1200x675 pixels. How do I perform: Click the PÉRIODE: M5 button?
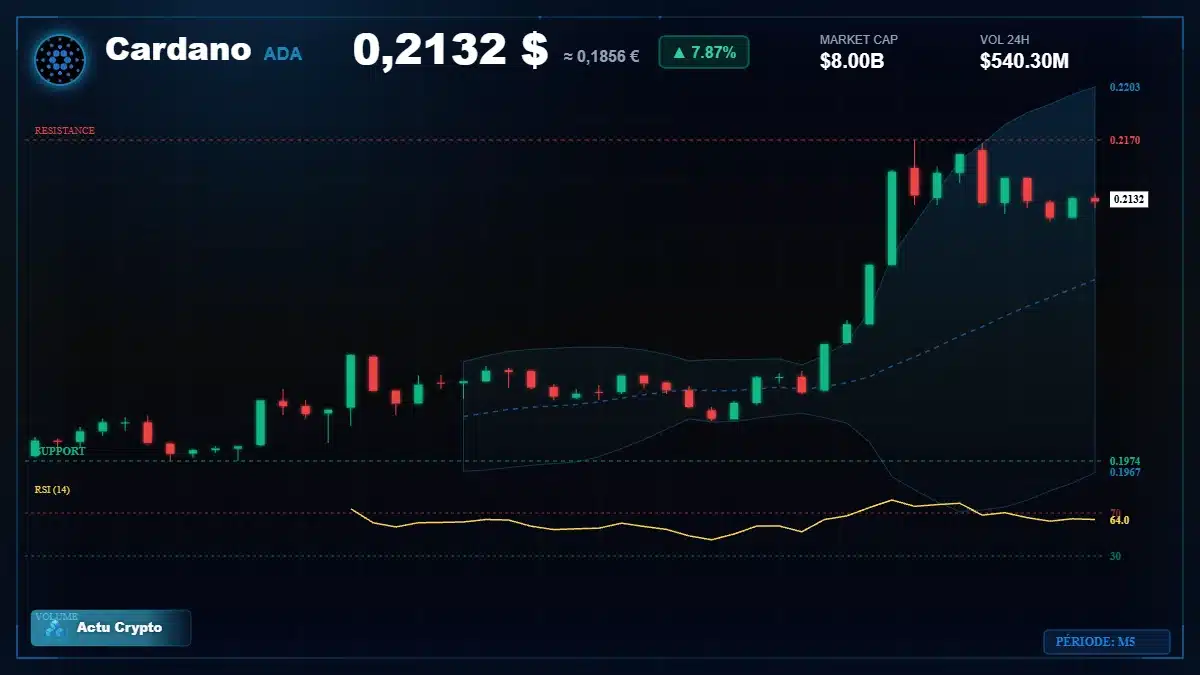1106,642
